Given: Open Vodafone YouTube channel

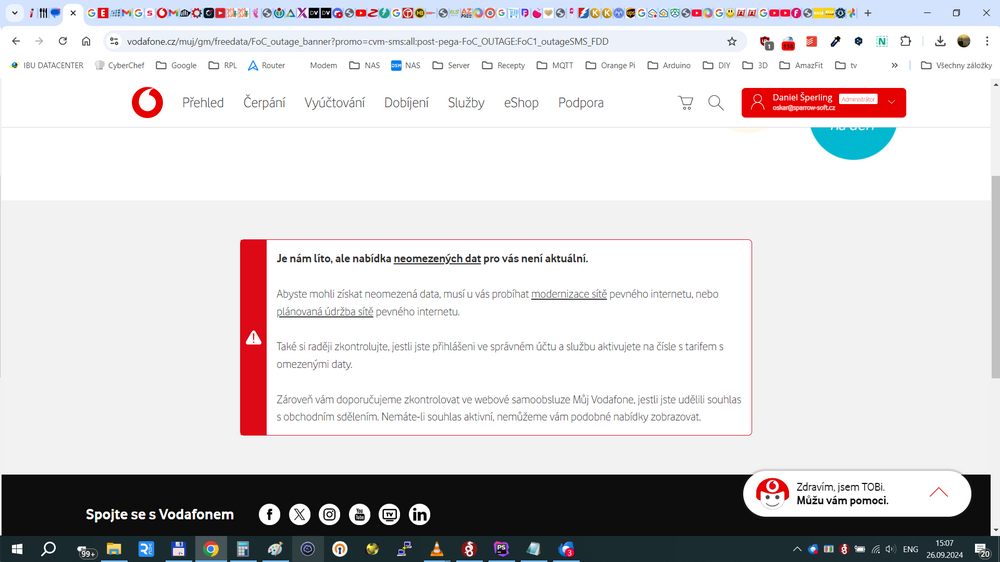Looking at the screenshot, I should click(x=359, y=514).
